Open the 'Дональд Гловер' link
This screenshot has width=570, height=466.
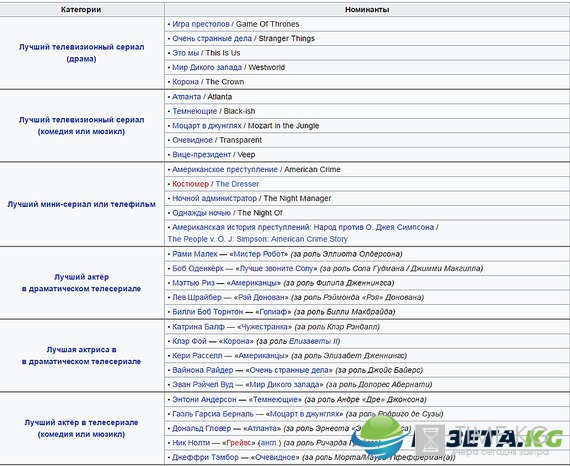pyautogui.click(x=201, y=429)
